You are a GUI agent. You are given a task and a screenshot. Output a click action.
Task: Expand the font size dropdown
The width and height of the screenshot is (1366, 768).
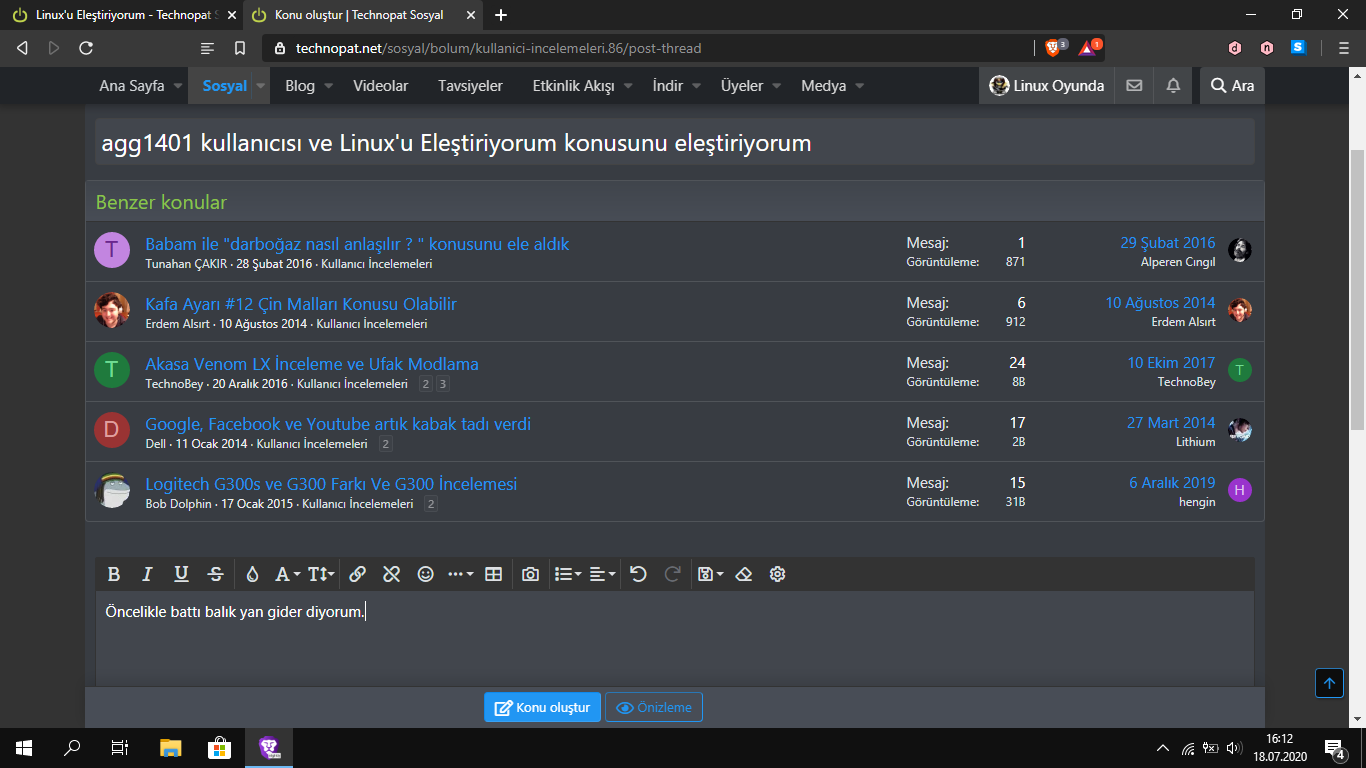point(320,574)
